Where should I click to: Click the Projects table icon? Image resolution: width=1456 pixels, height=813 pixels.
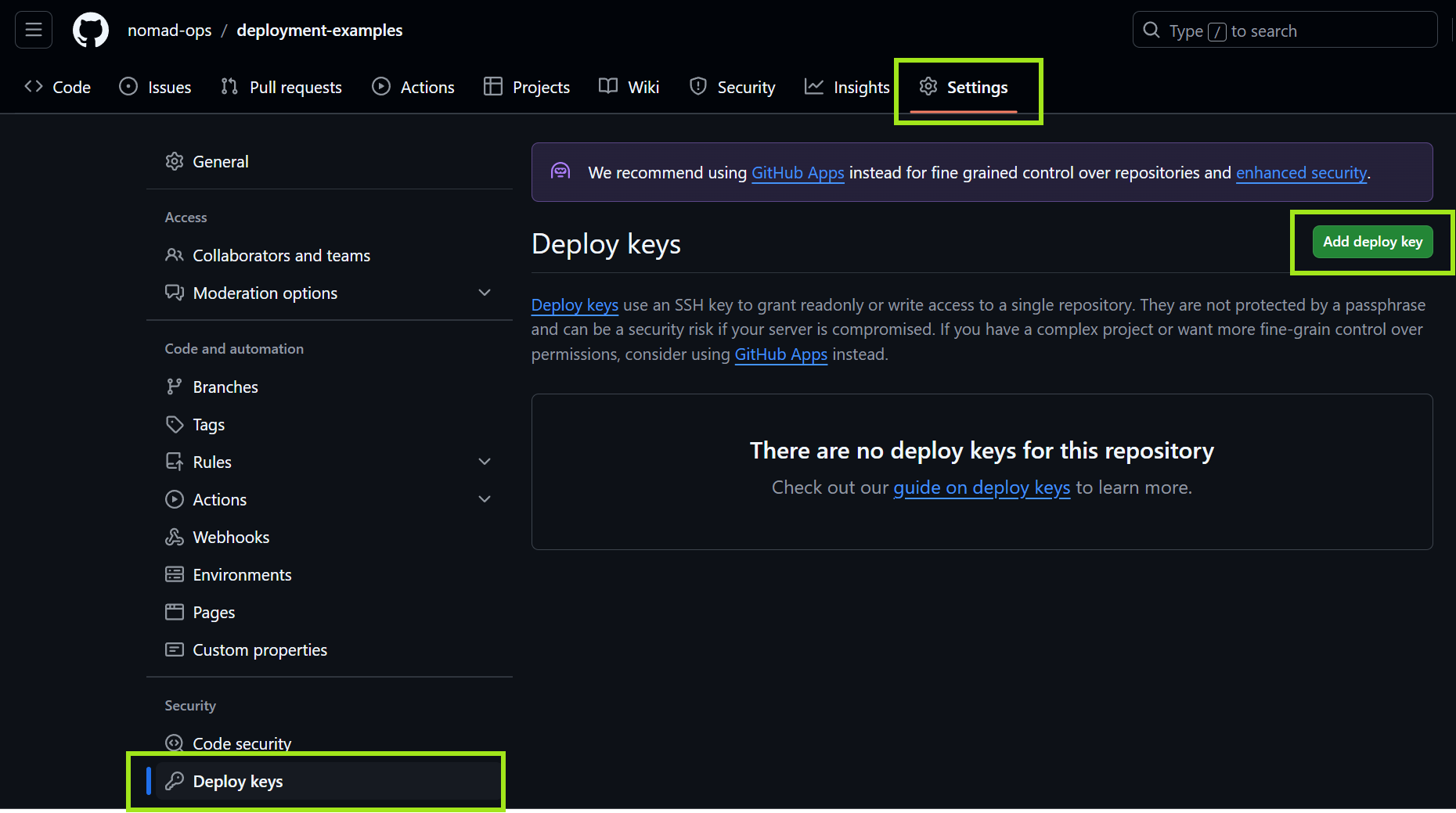[493, 86]
